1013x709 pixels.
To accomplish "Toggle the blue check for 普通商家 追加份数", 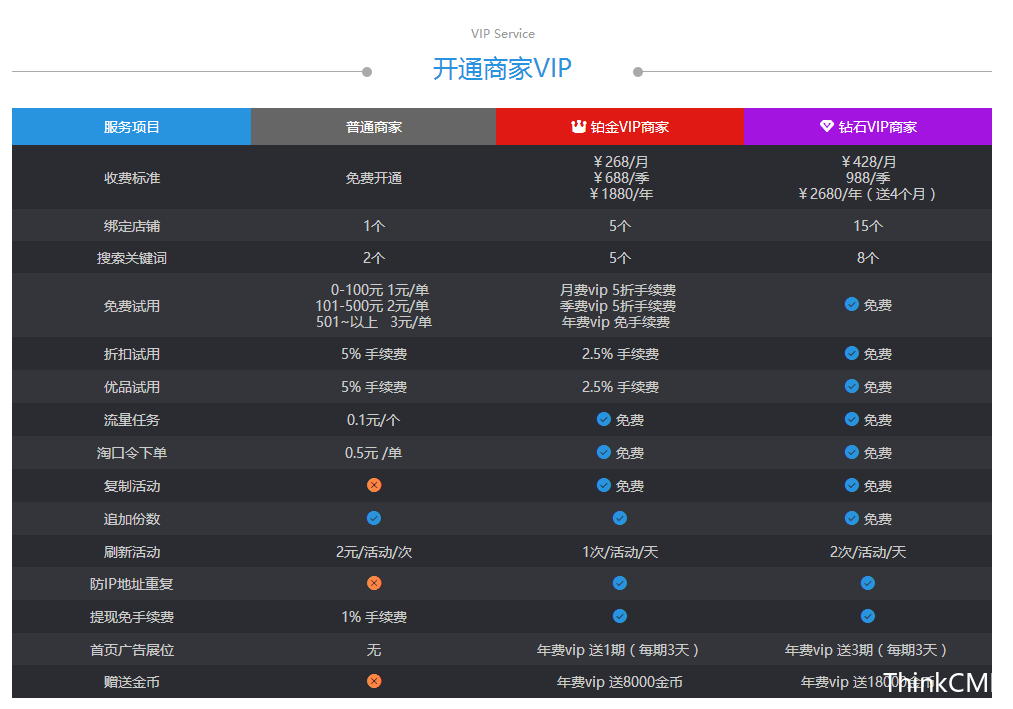I will click(373, 518).
